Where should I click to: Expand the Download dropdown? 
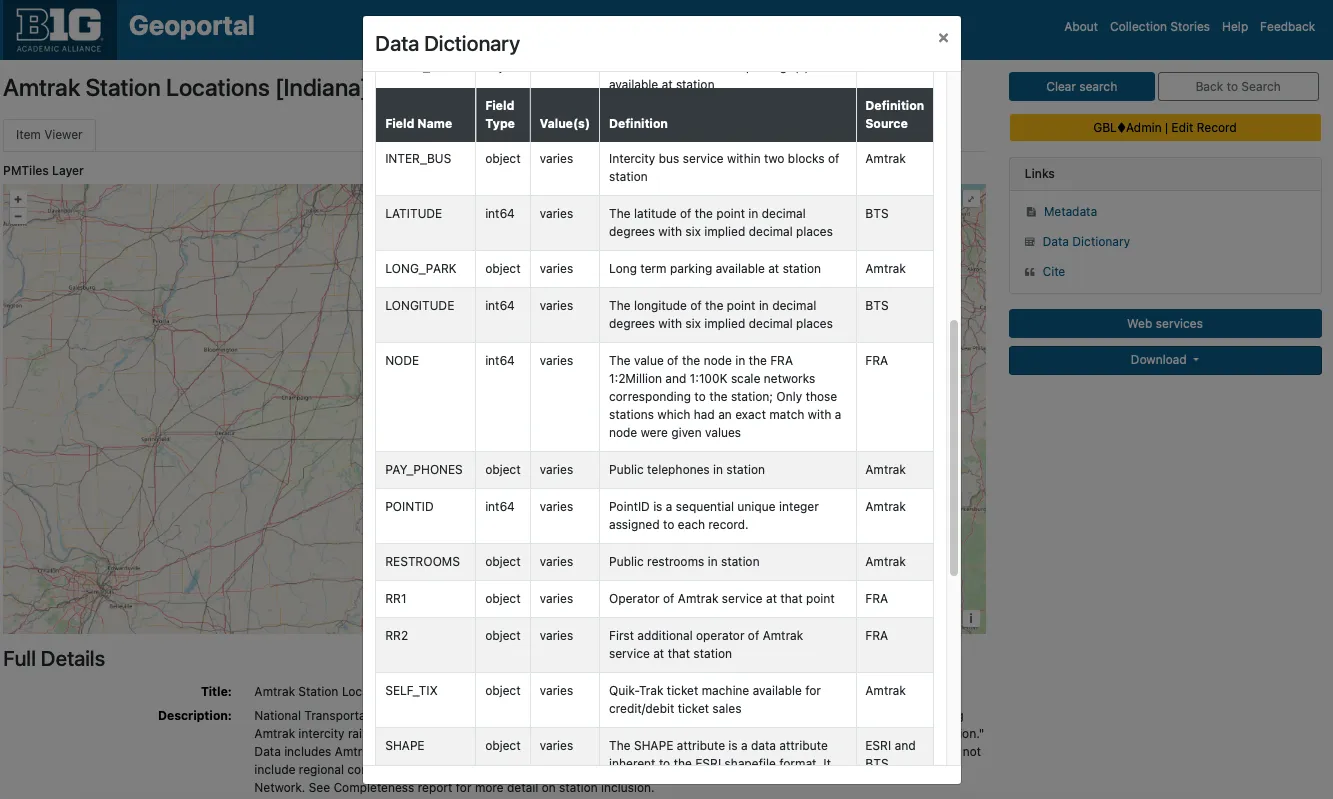click(x=1165, y=360)
